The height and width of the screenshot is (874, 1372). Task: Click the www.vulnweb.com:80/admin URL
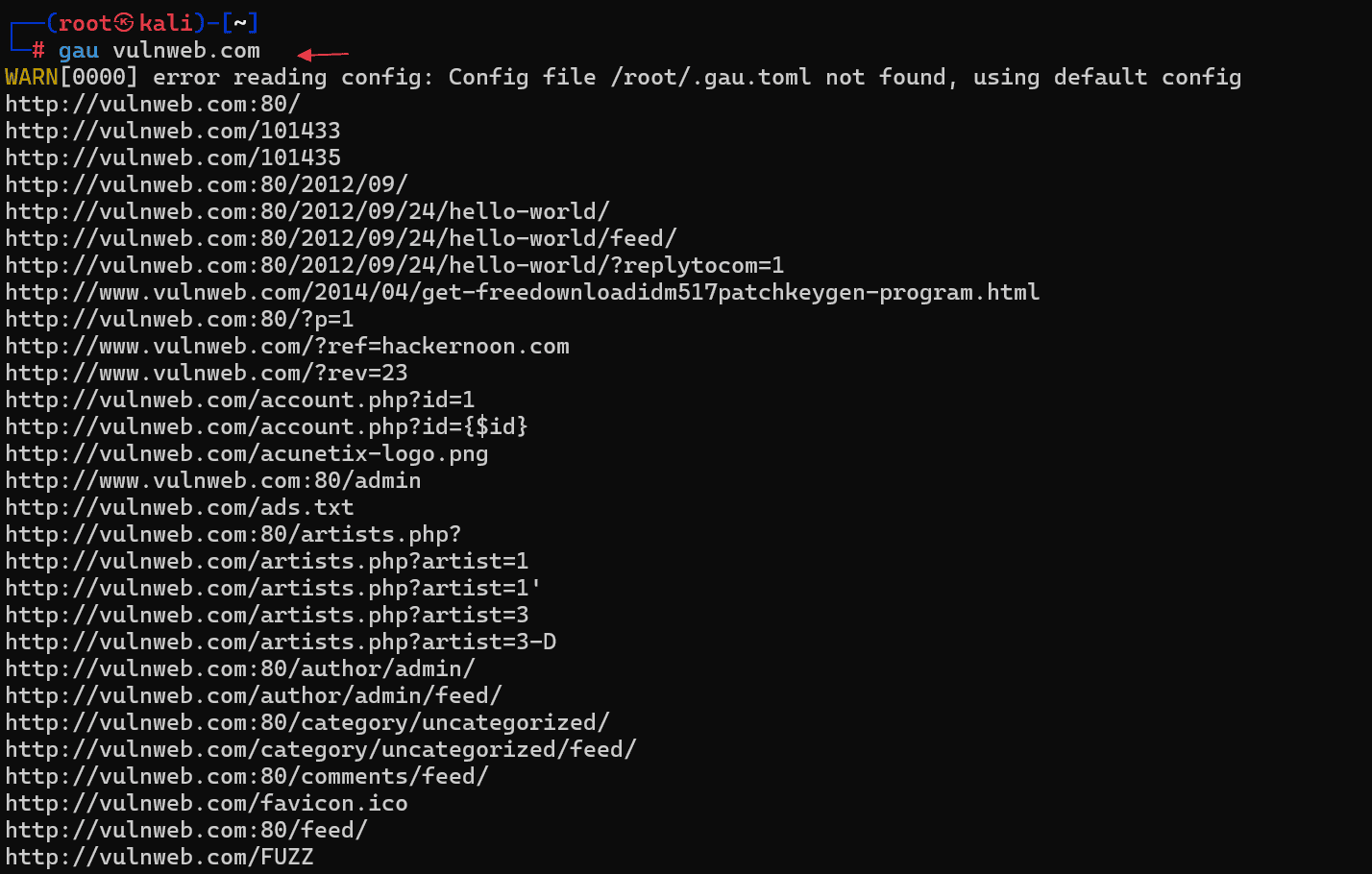point(213,480)
